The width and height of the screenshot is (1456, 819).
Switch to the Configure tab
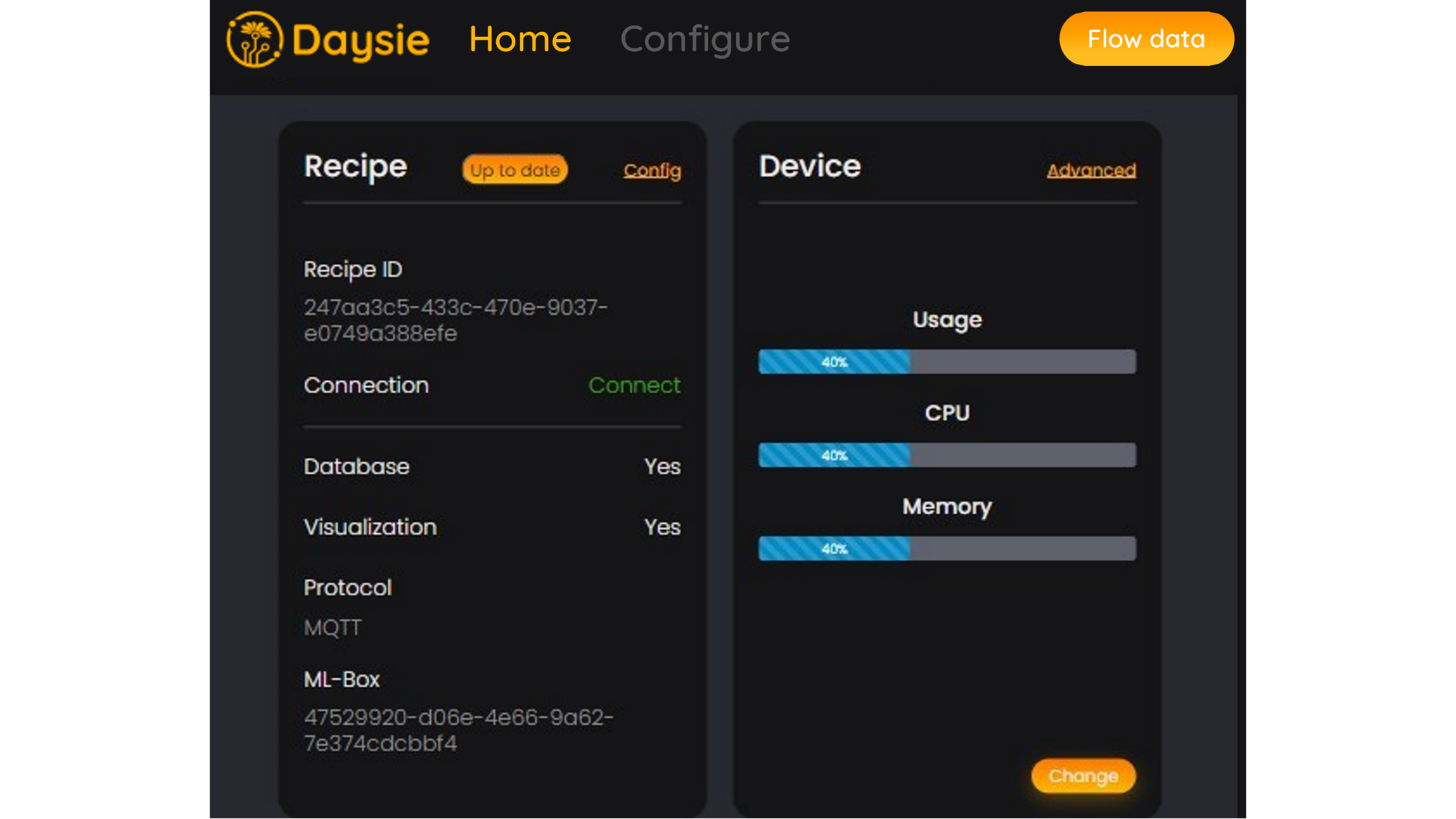click(705, 39)
